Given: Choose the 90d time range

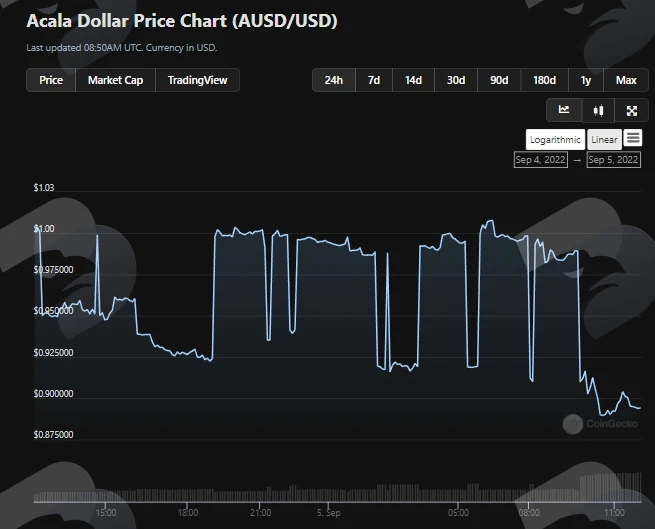Looking at the screenshot, I should point(499,80).
